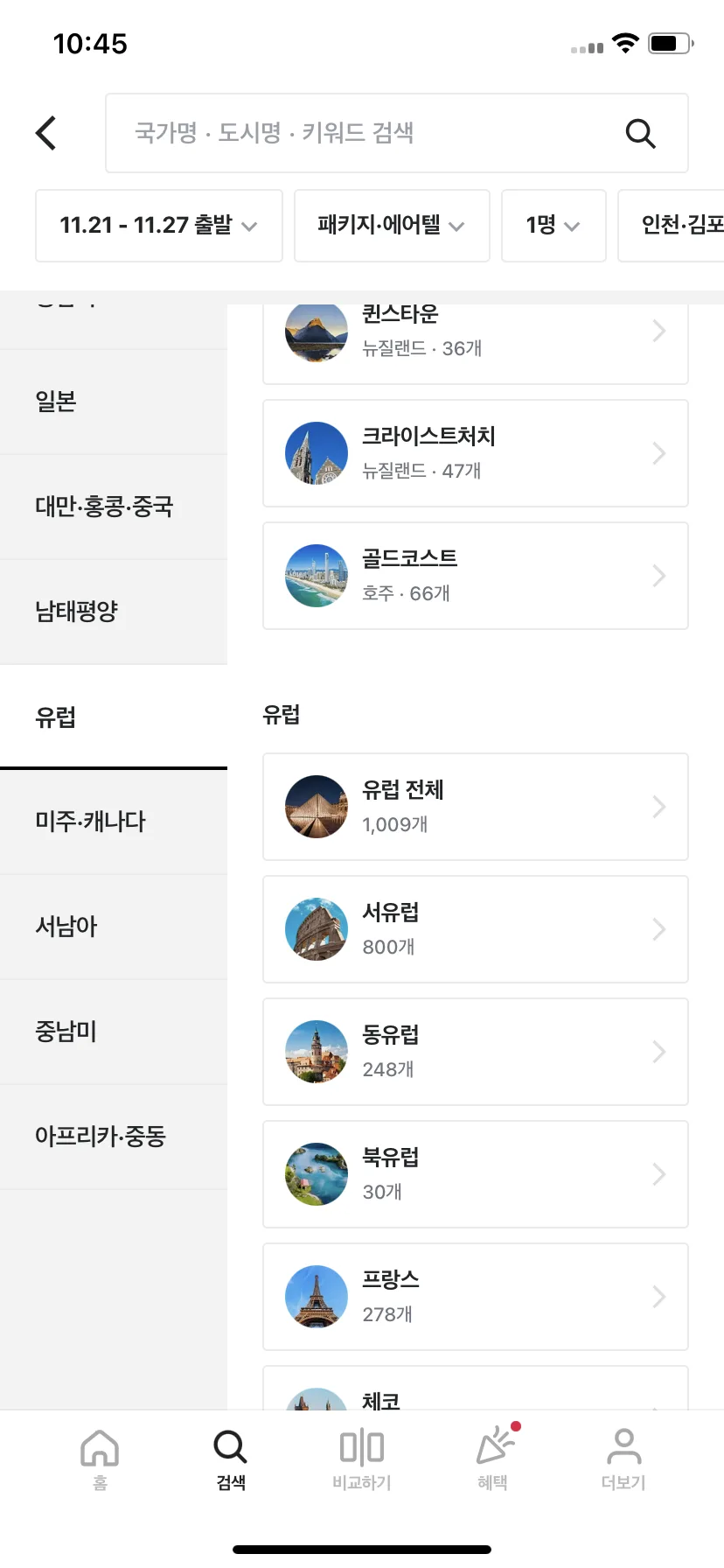The image size is (724, 1568).
Task: Open 유럽 전체 with 1,009 packages
Action: [x=476, y=807]
